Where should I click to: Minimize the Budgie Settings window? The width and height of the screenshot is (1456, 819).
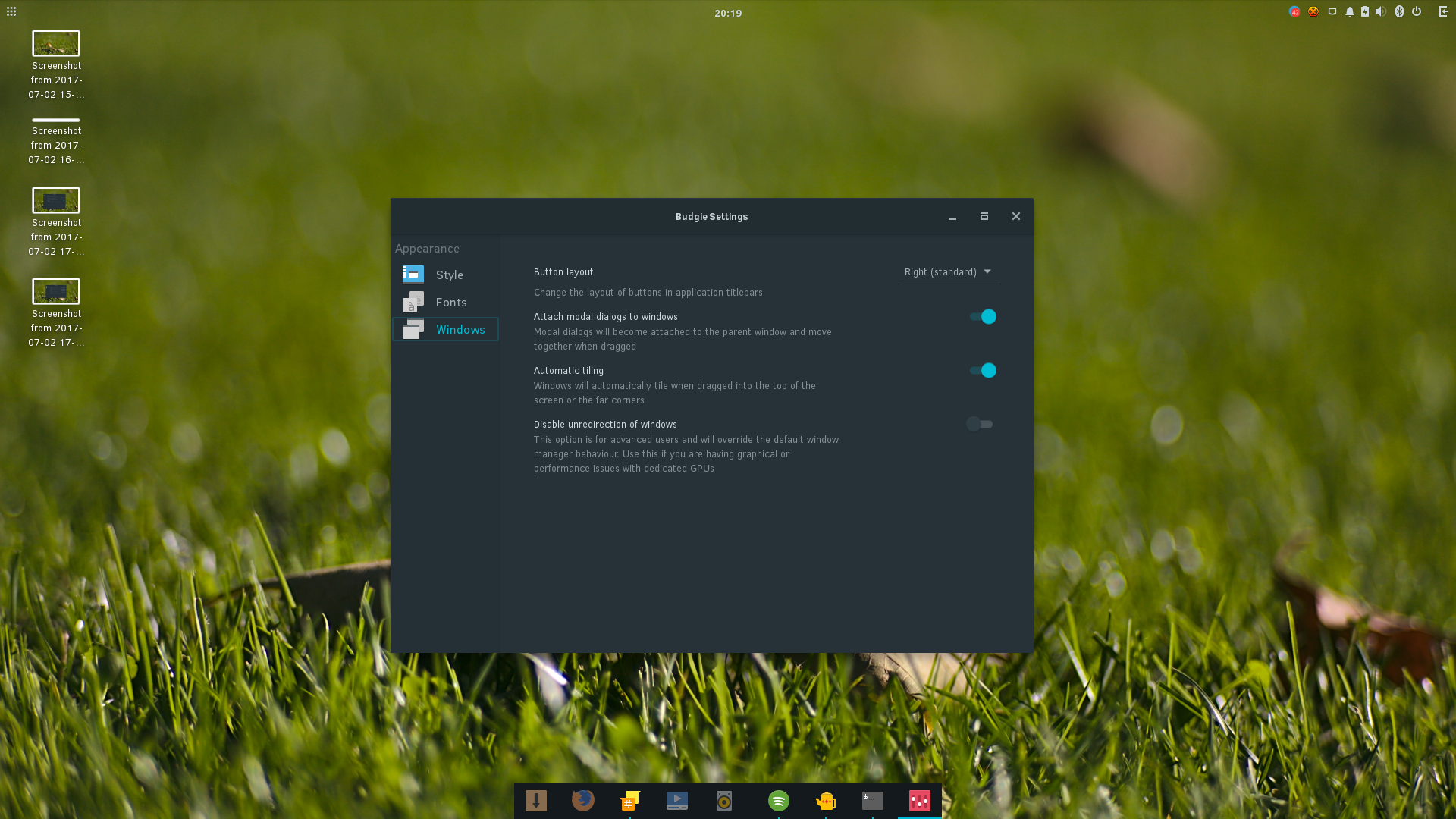coord(952,217)
